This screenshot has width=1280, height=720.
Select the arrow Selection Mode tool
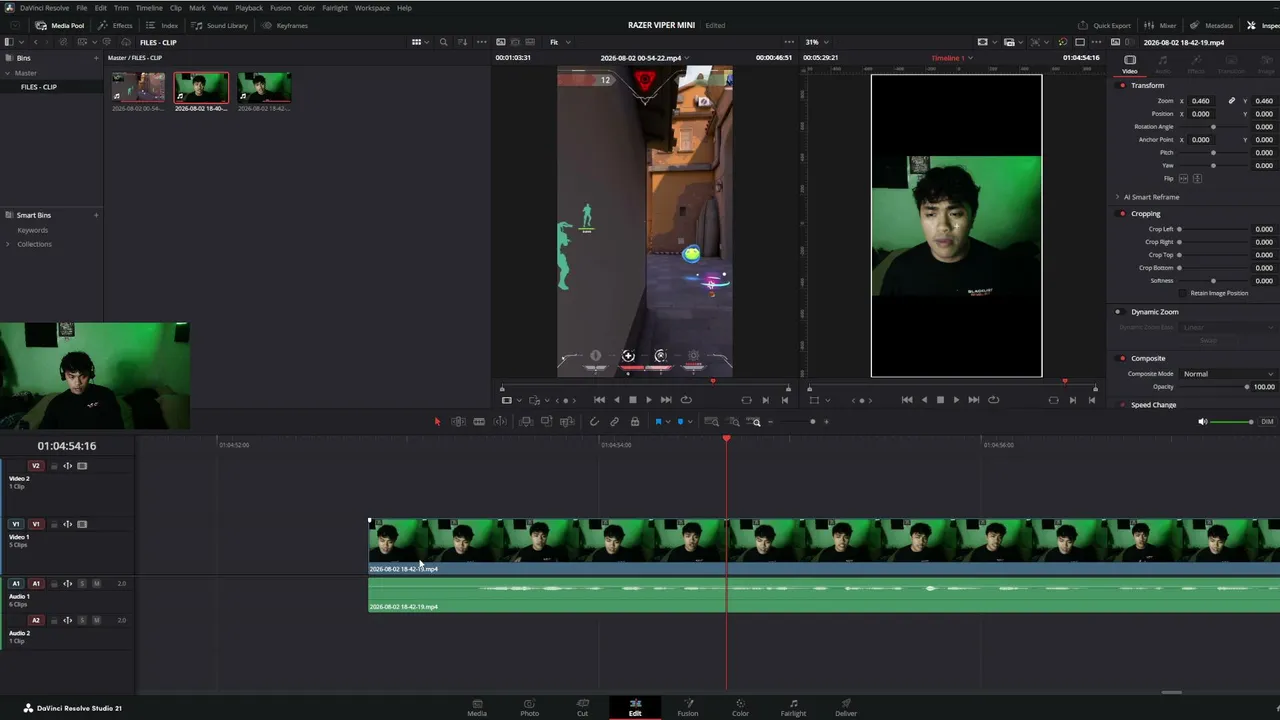[x=437, y=422]
